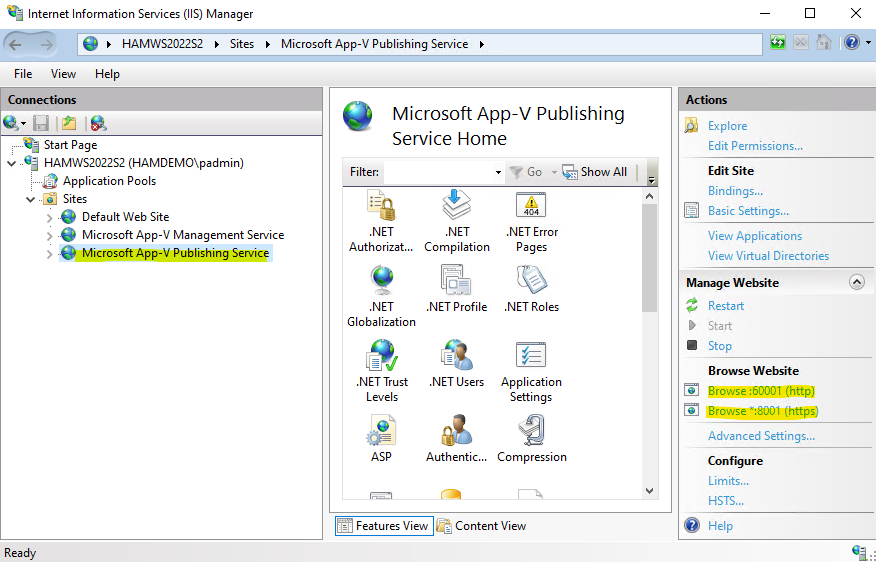Collapse the HAMWS2022S2 server node
This screenshot has height=562, width=876.
(11, 163)
